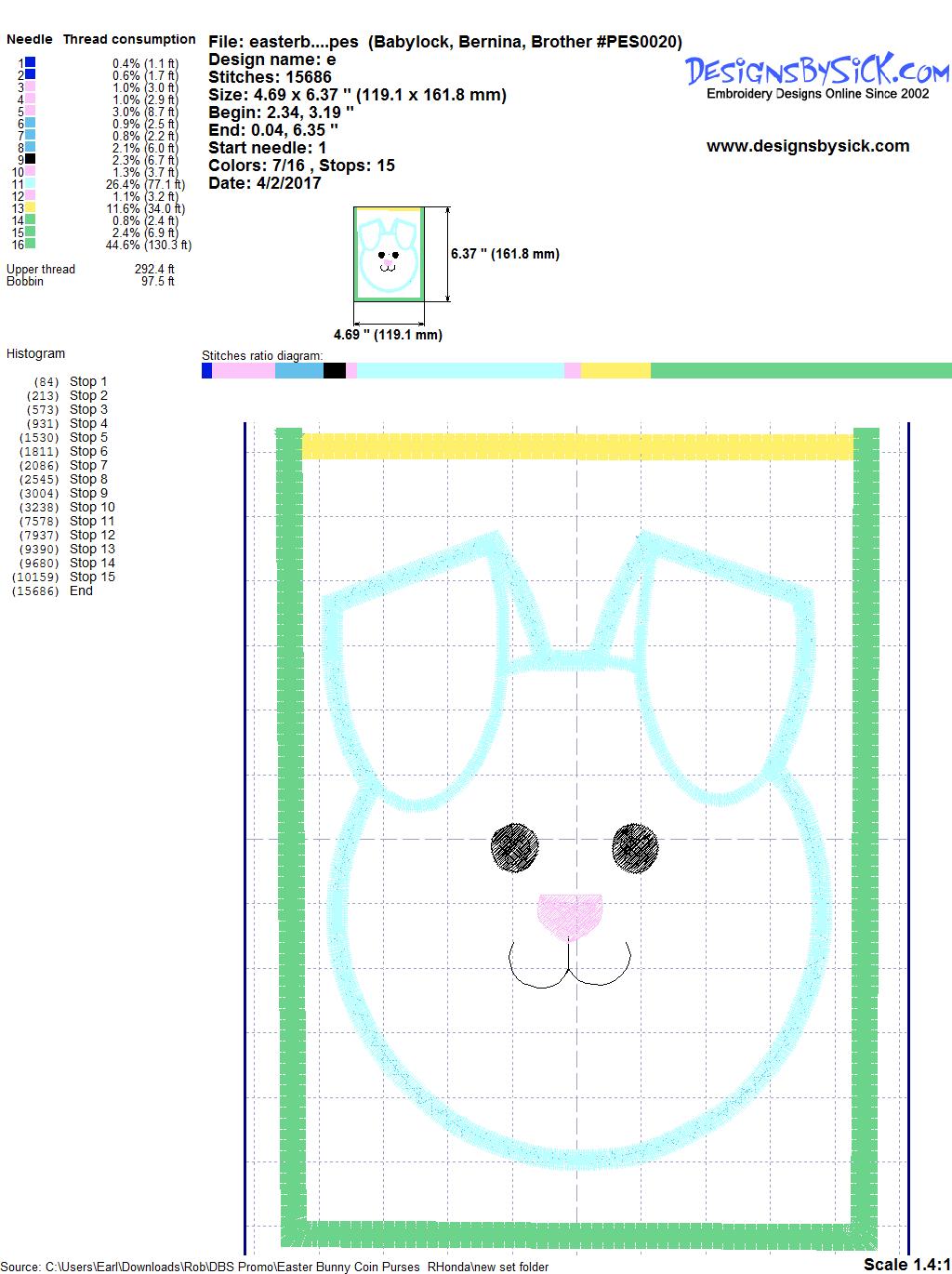Select the bunny's pink nose
This screenshot has width=952, height=1274.
570,916
